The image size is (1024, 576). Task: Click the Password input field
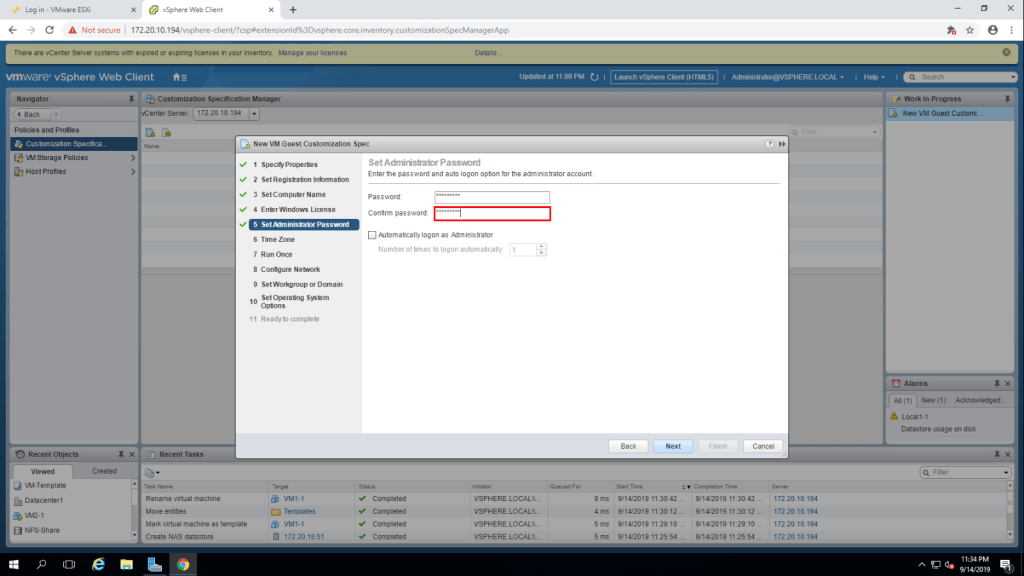[x=492, y=197]
